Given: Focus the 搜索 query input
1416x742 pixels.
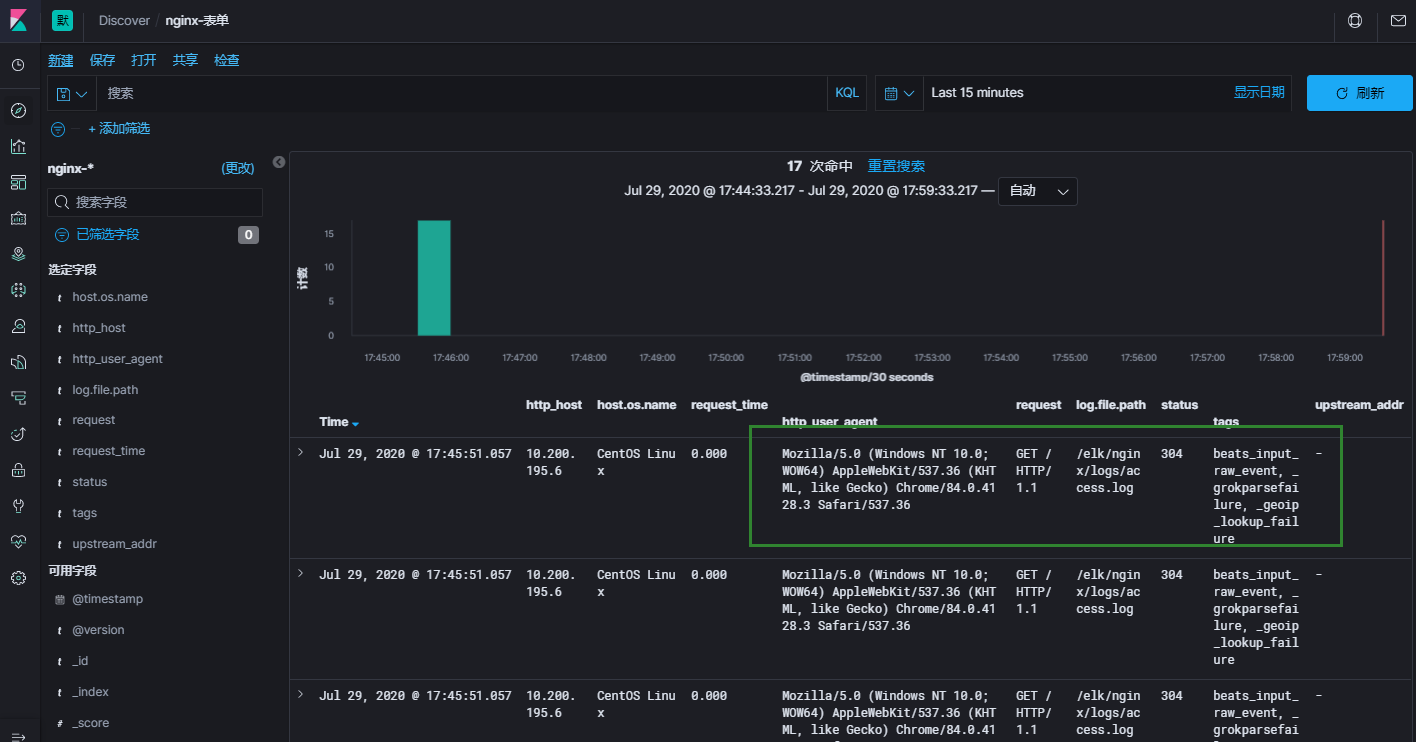Looking at the screenshot, I should coord(462,93).
